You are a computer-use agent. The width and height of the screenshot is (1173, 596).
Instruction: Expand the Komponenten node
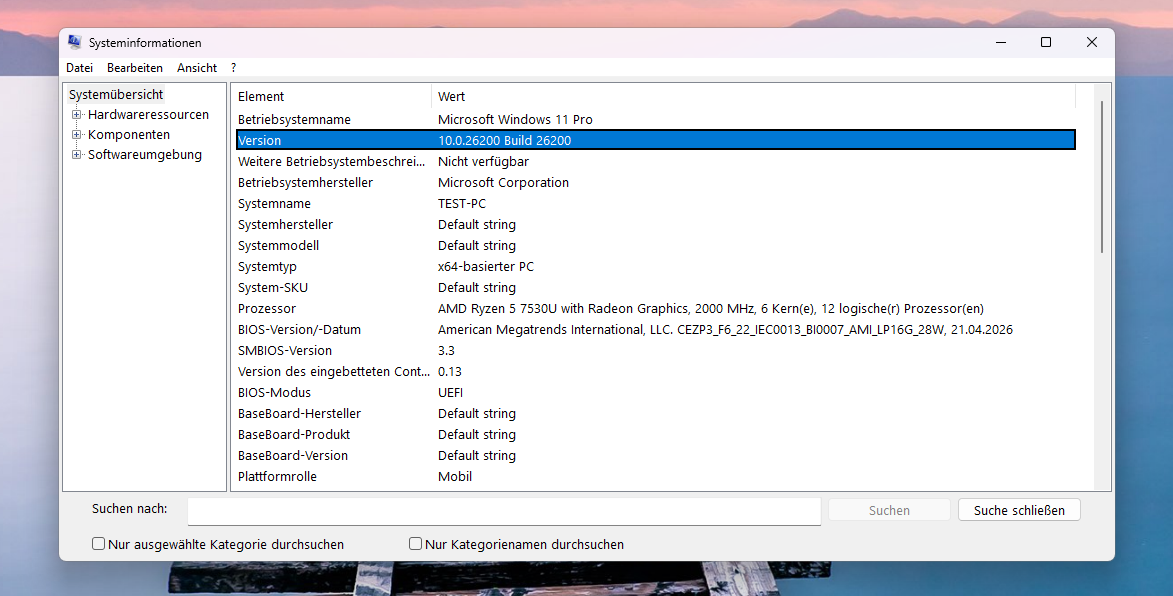(76, 135)
